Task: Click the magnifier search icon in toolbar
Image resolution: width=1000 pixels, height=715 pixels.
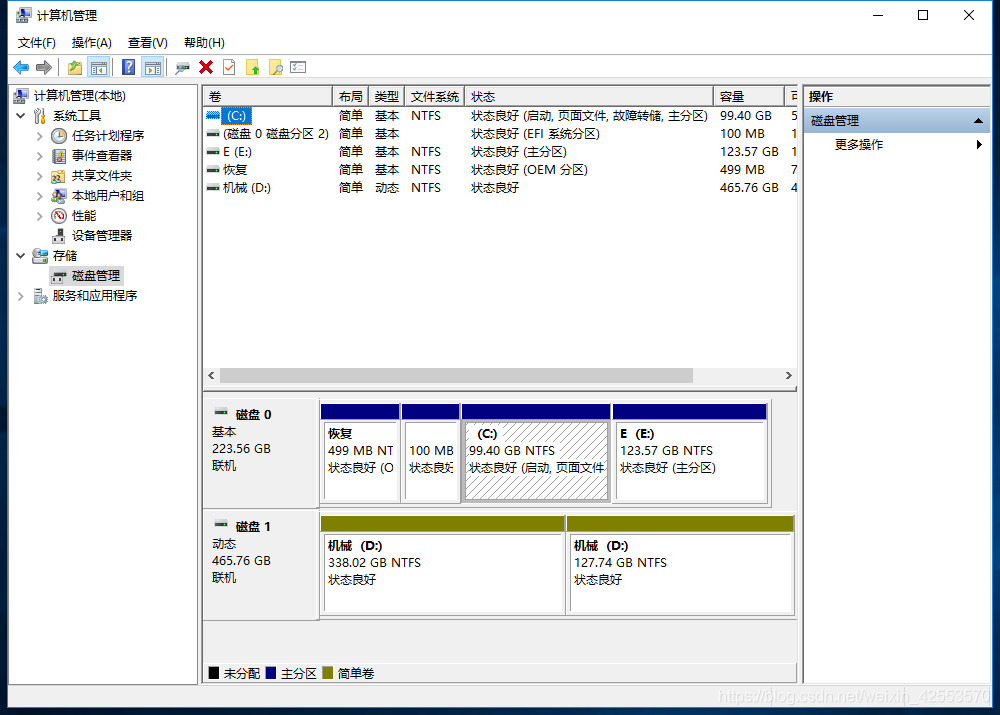Action: click(x=276, y=67)
